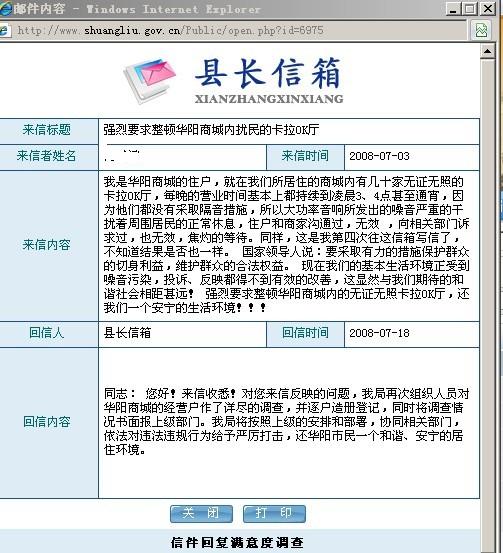Click the 回信时间 date 2008-07-18

tap(379, 333)
